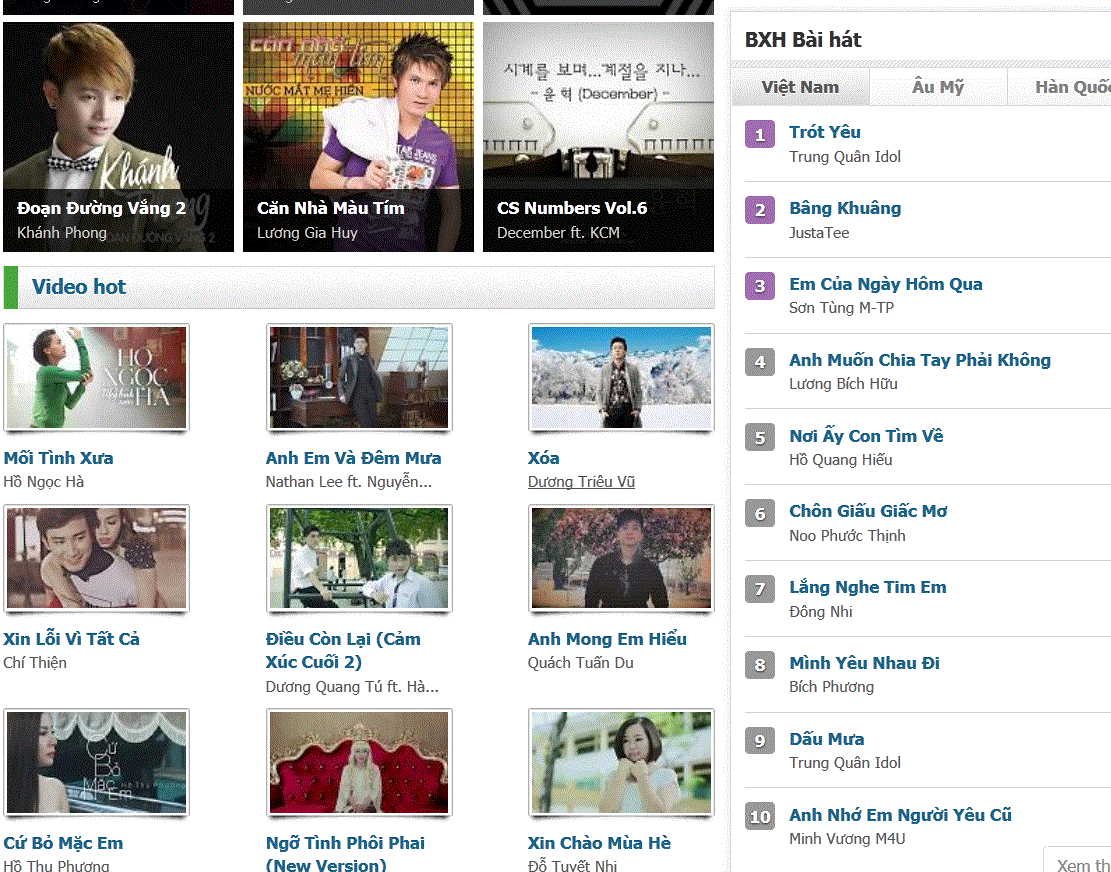Viewport: 1111px width, 872px height.
Task: Click the rank 10 badge in chart
Action: tap(760, 817)
